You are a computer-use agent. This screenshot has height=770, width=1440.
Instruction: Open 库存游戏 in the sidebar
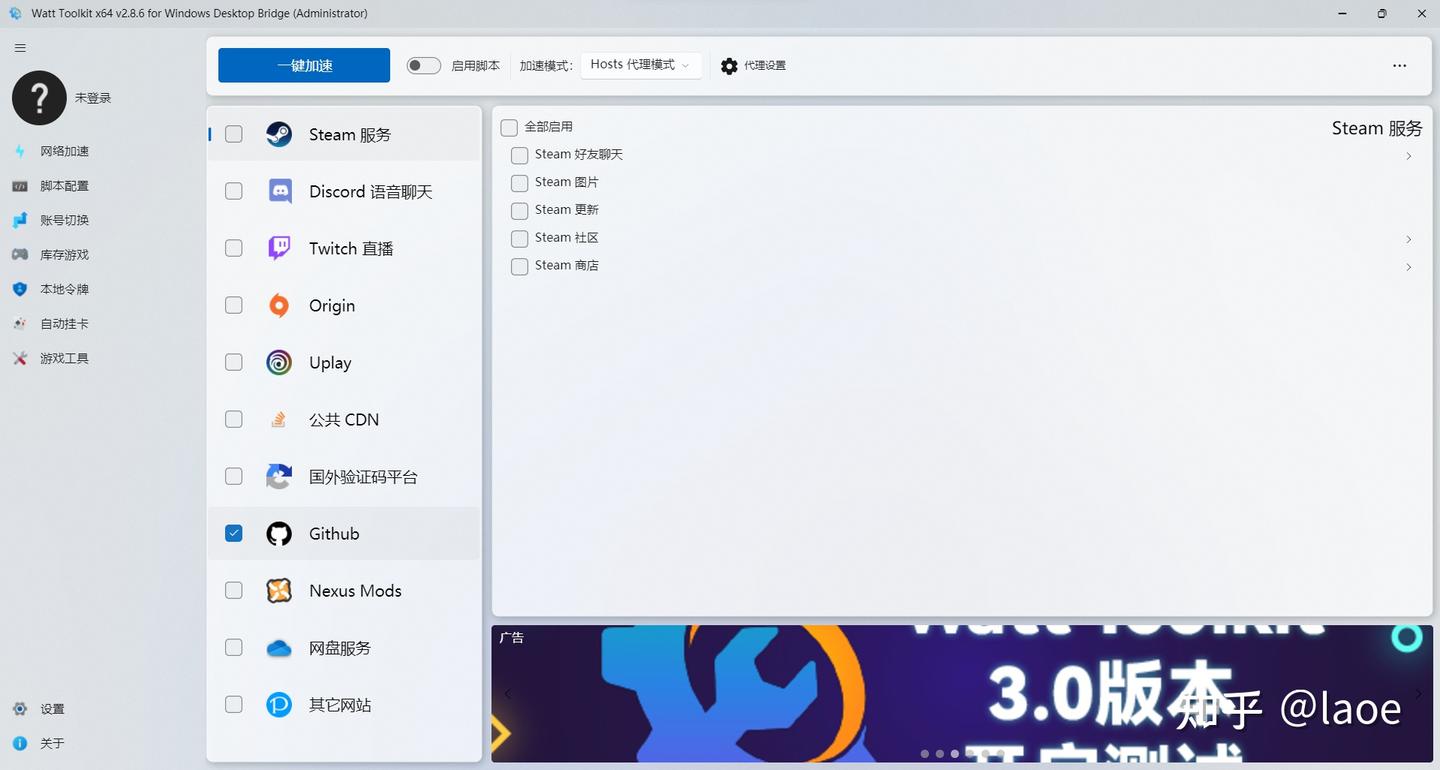[x=64, y=254]
